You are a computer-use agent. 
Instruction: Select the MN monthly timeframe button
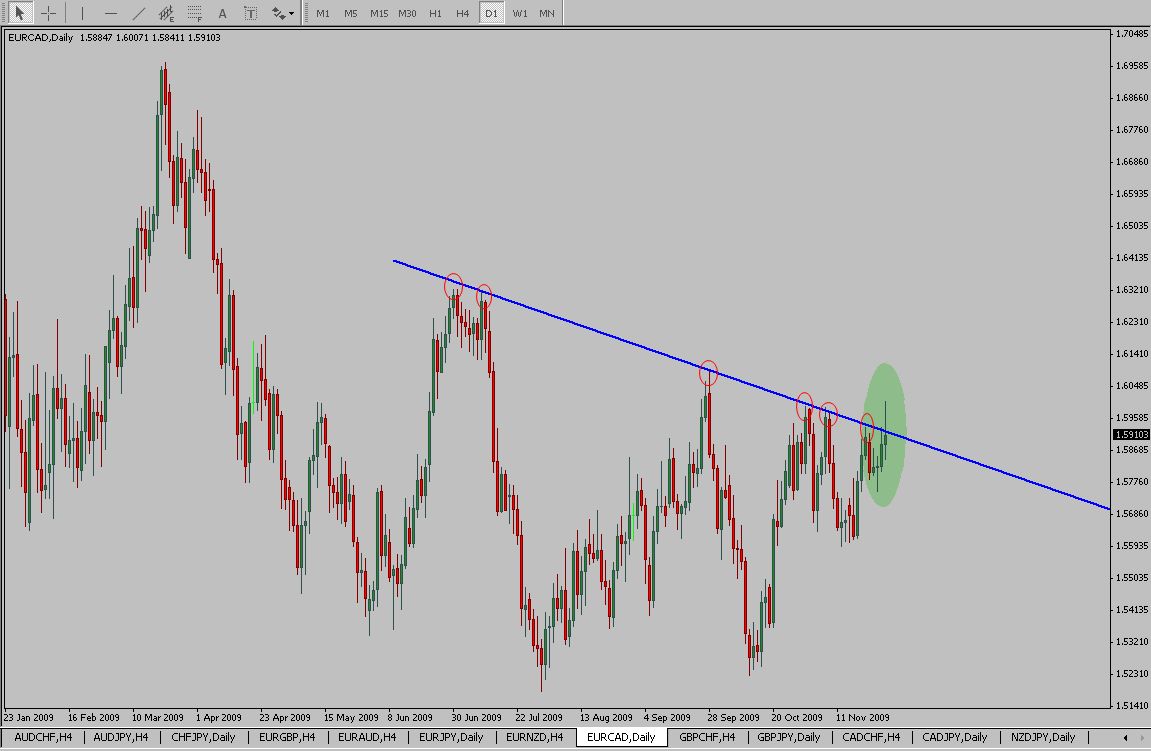[547, 14]
